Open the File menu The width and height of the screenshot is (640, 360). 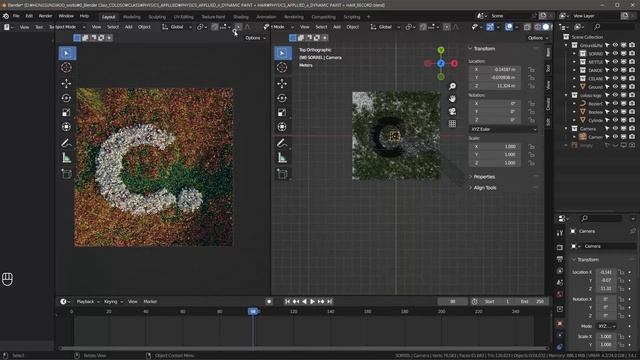(16, 16)
